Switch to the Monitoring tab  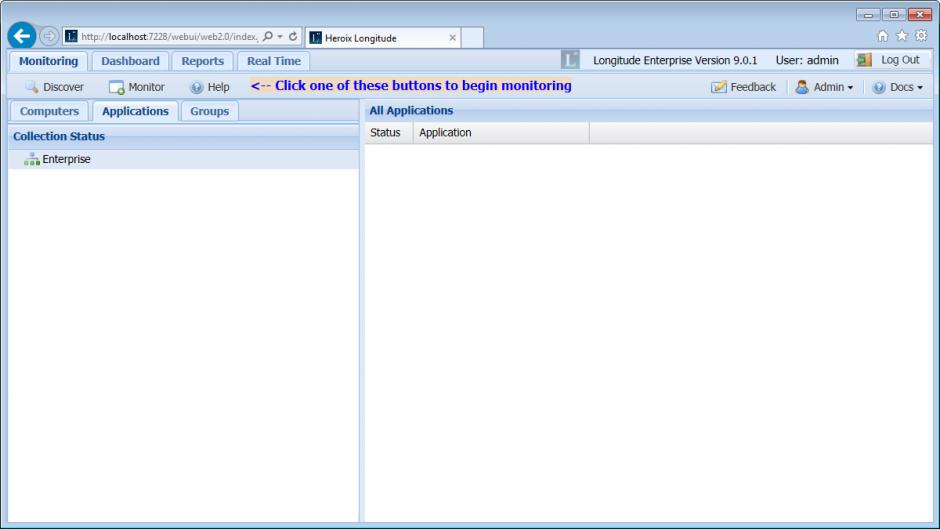[49, 61]
